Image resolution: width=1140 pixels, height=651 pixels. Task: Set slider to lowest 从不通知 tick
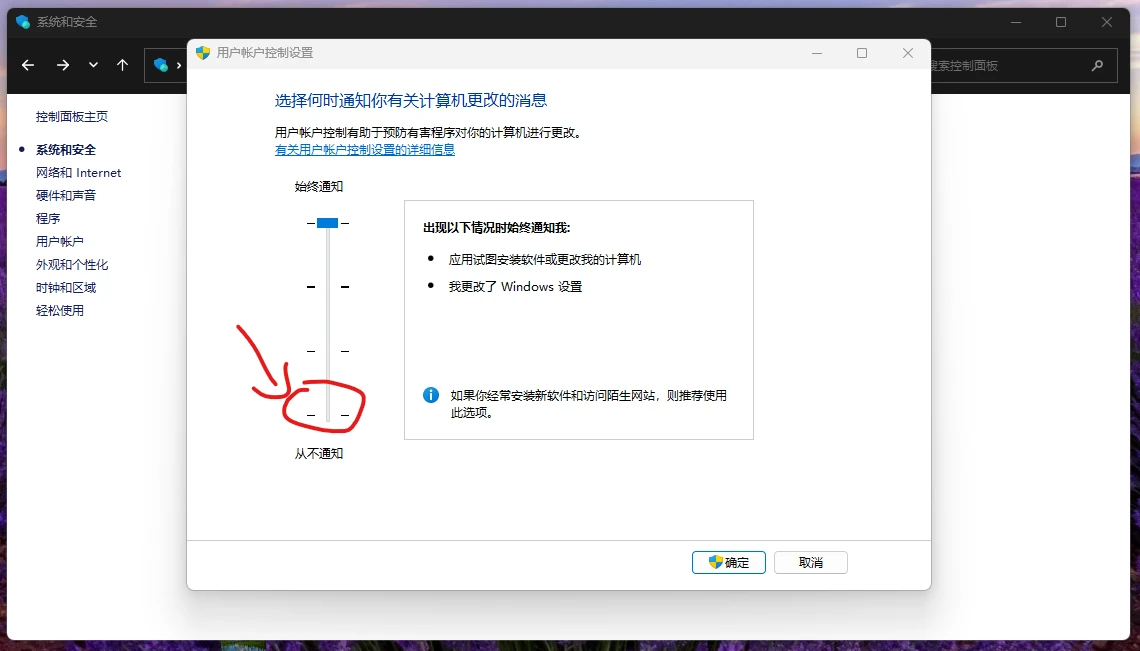(x=327, y=414)
